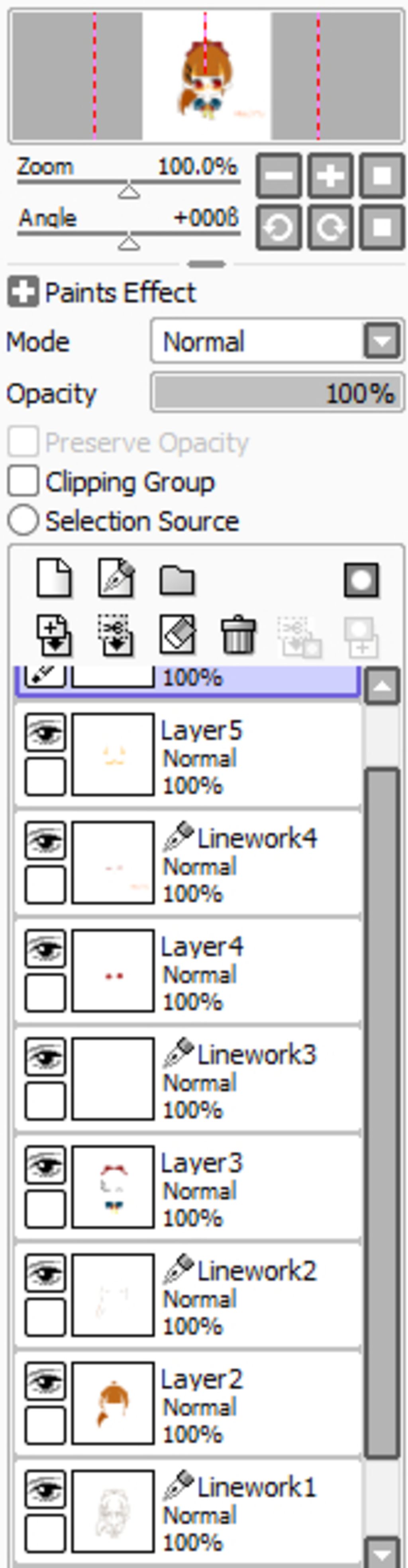
Task: Select the Linework4 layer
Action: [188, 862]
